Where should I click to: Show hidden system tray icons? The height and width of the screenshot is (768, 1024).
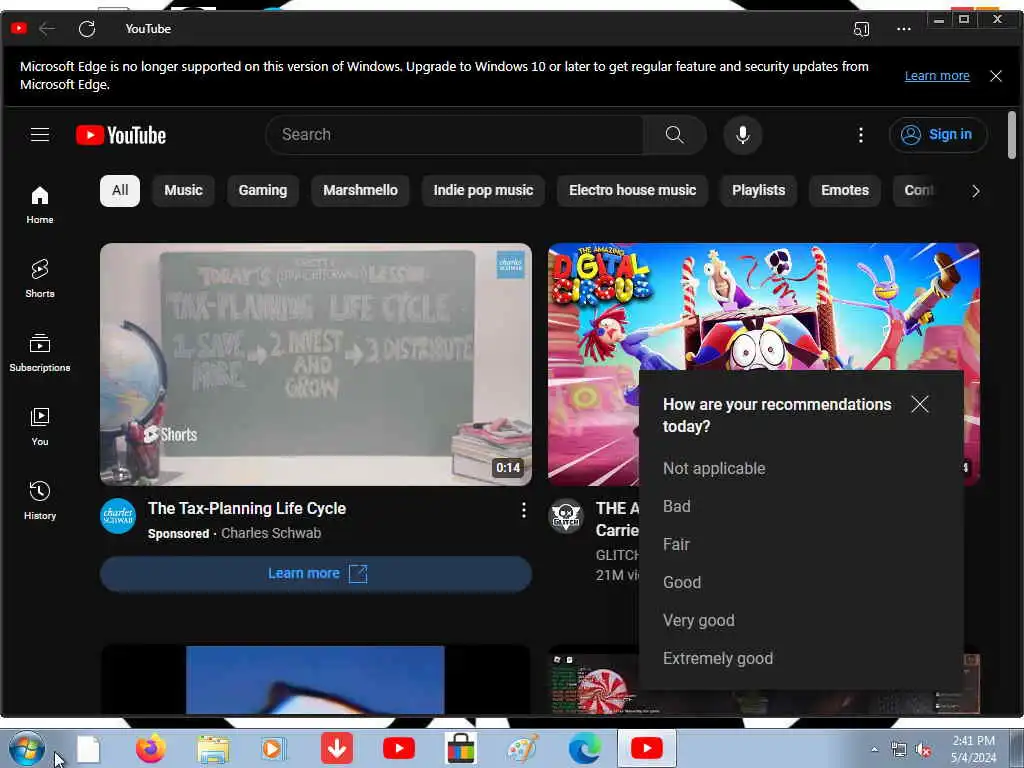coord(874,750)
